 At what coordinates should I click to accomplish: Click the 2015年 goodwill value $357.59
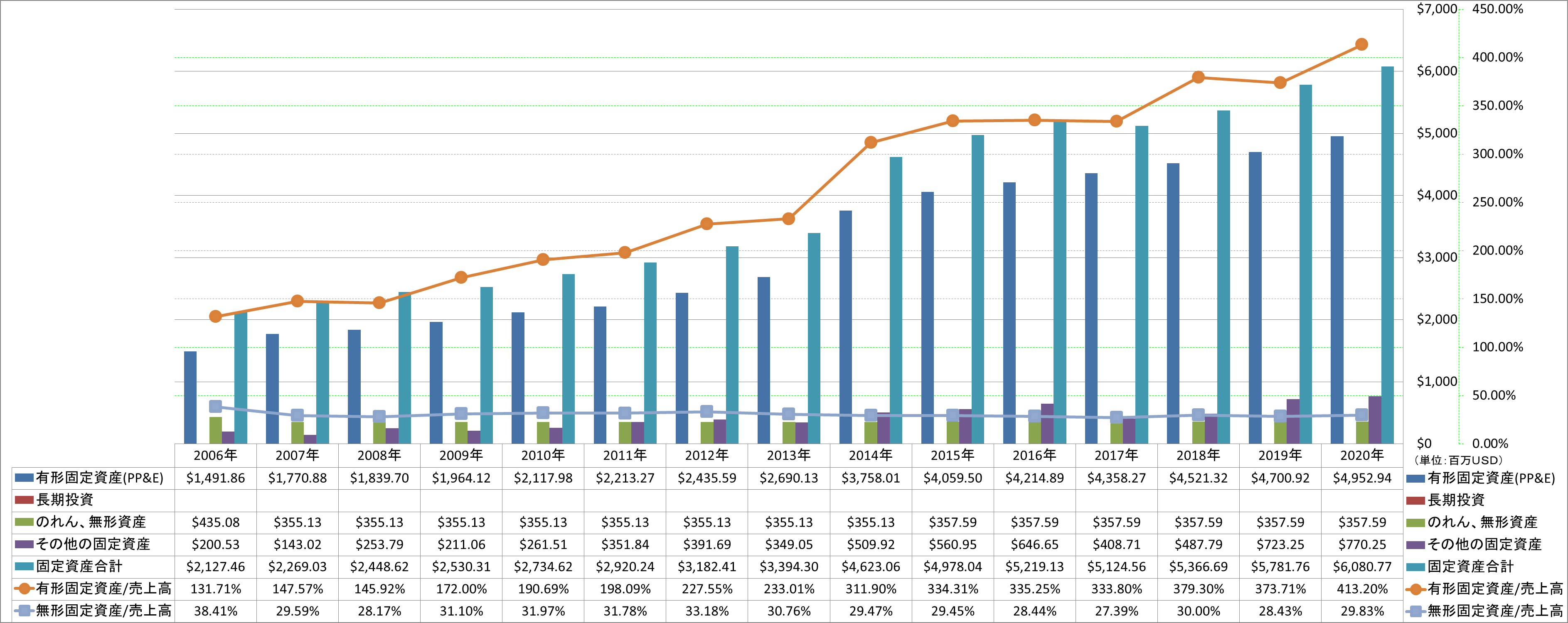pos(953,522)
